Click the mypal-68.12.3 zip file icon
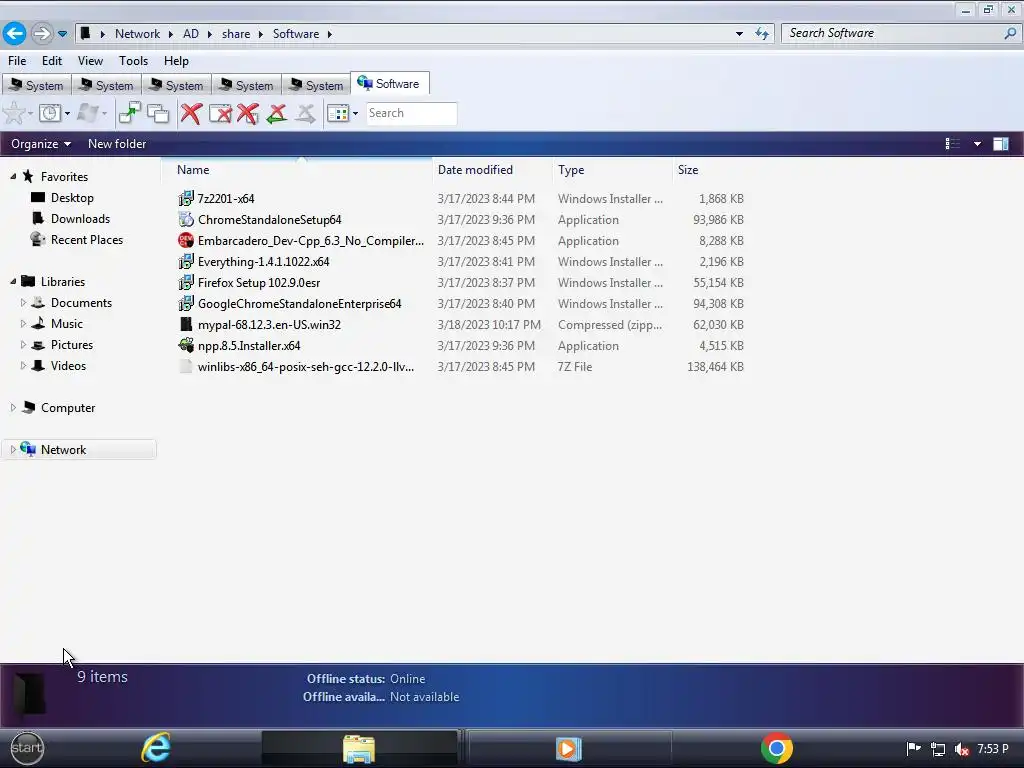Image resolution: width=1024 pixels, height=768 pixels. click(x=186, y=325)
